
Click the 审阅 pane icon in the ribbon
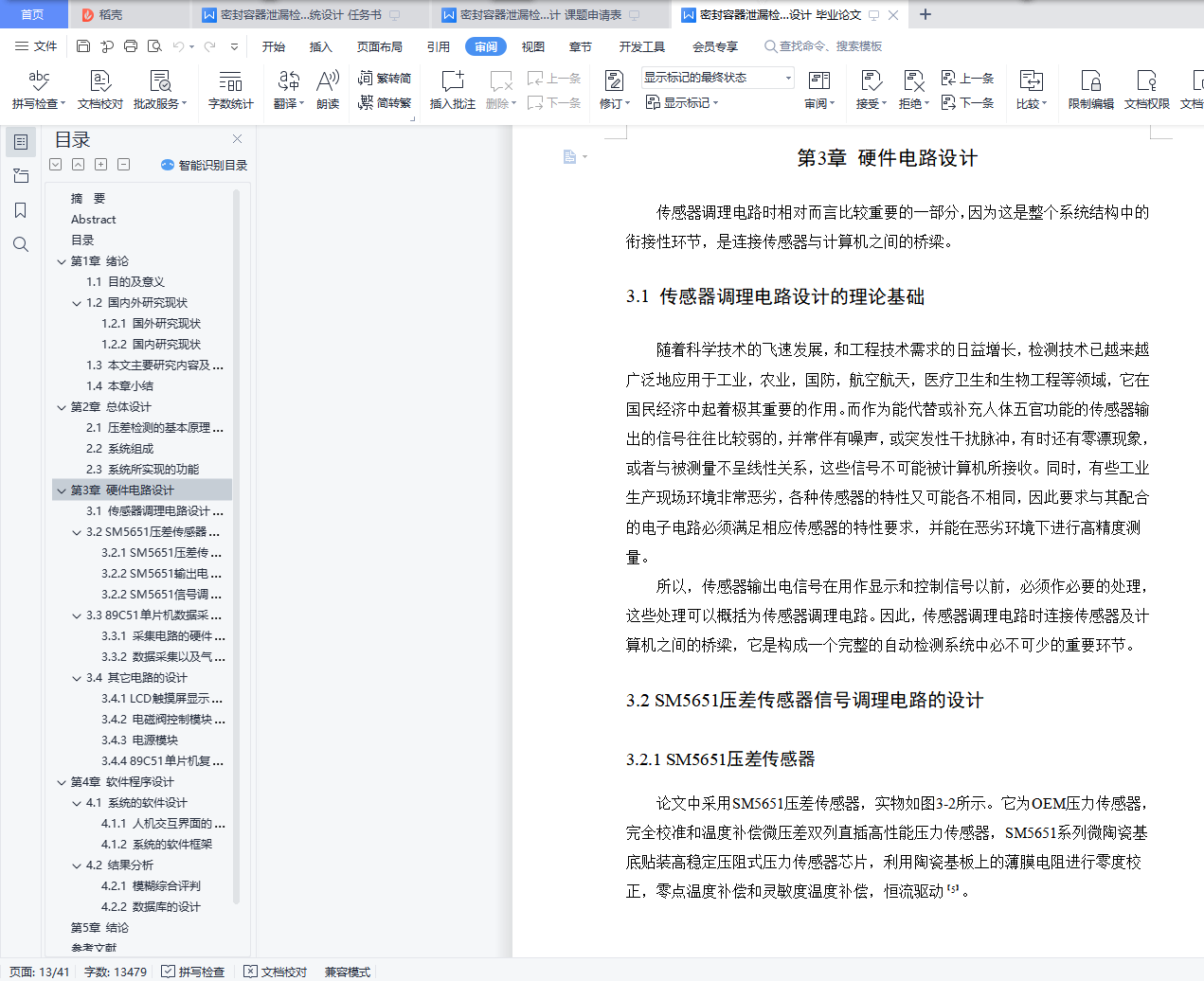818,81
